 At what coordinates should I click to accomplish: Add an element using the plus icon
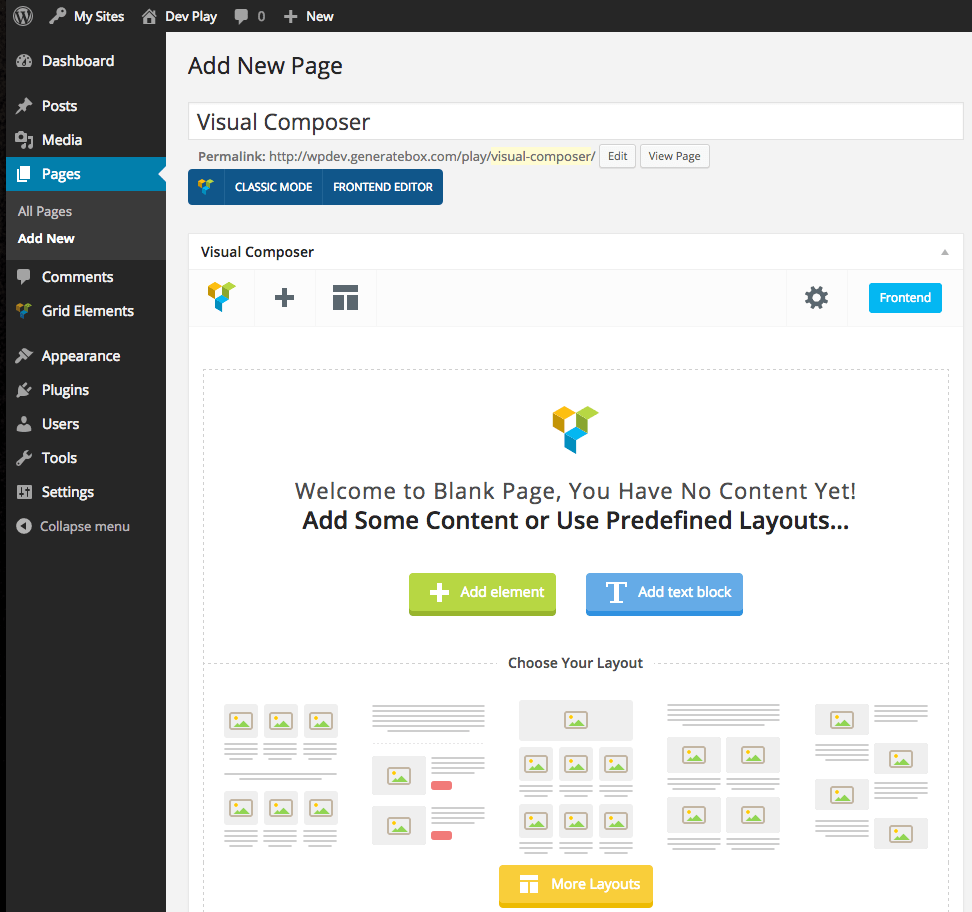[284, 297]
